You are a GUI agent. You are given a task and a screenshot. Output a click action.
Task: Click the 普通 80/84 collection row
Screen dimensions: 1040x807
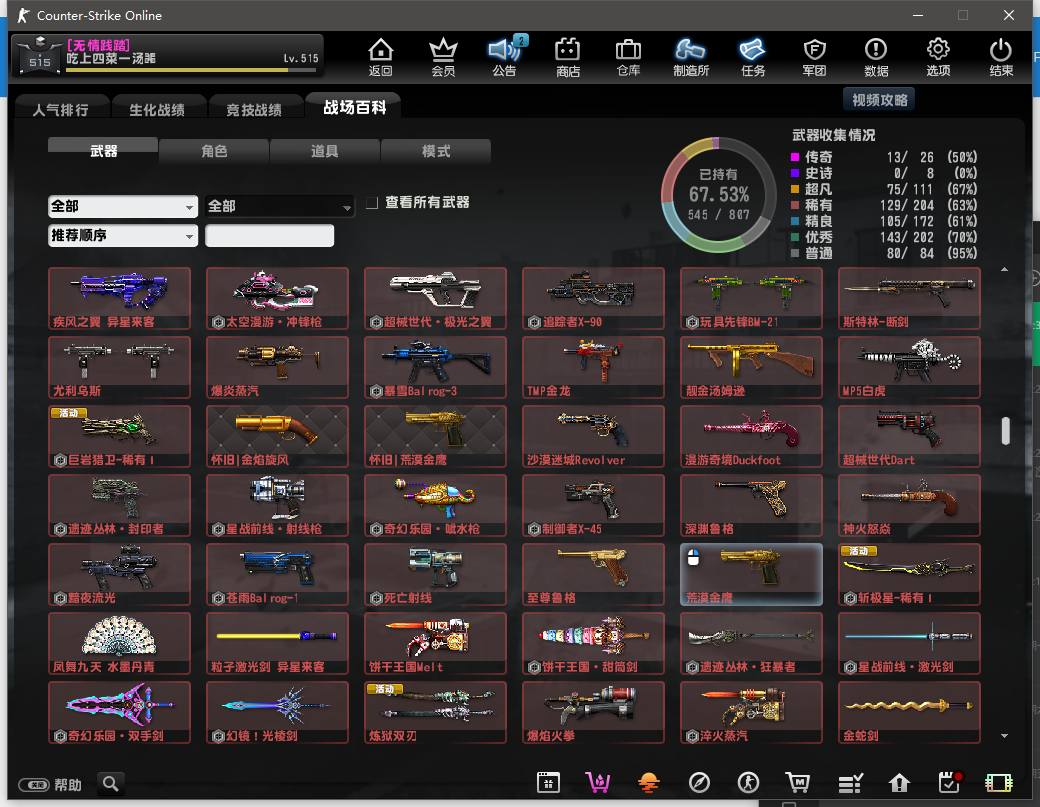883,253
